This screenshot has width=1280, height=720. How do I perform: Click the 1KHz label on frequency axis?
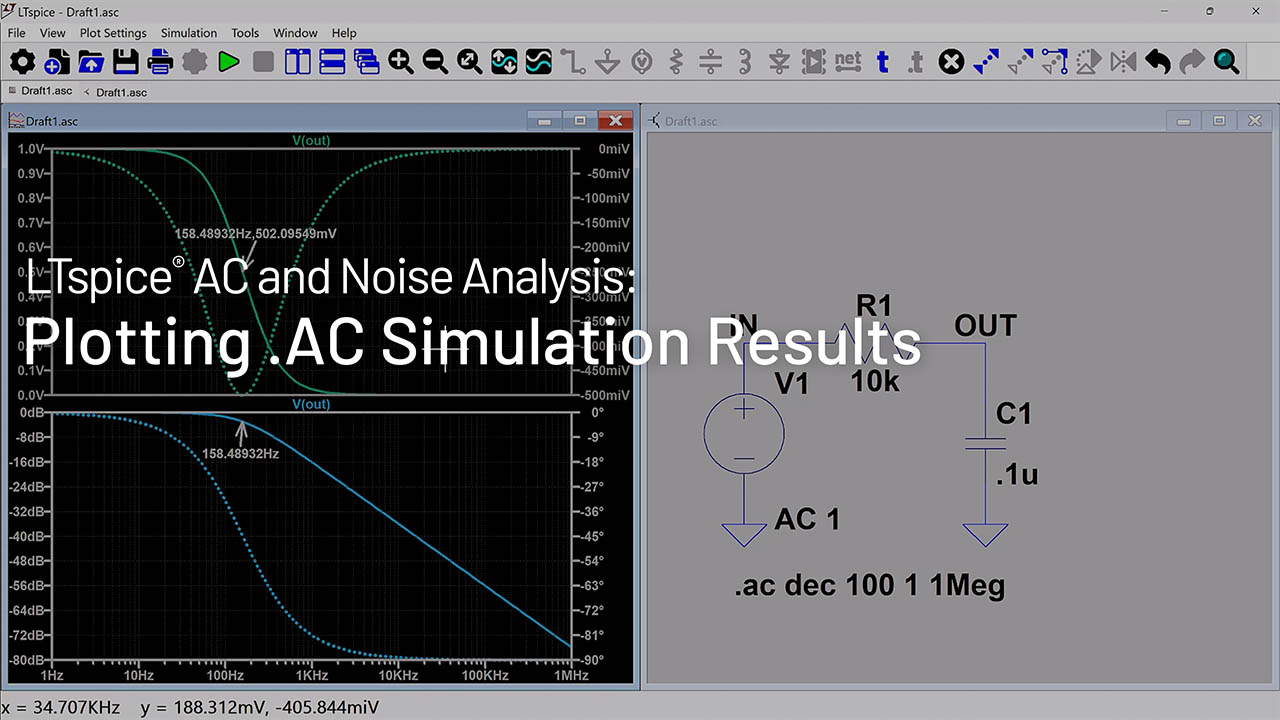click(x=311, y=677)
